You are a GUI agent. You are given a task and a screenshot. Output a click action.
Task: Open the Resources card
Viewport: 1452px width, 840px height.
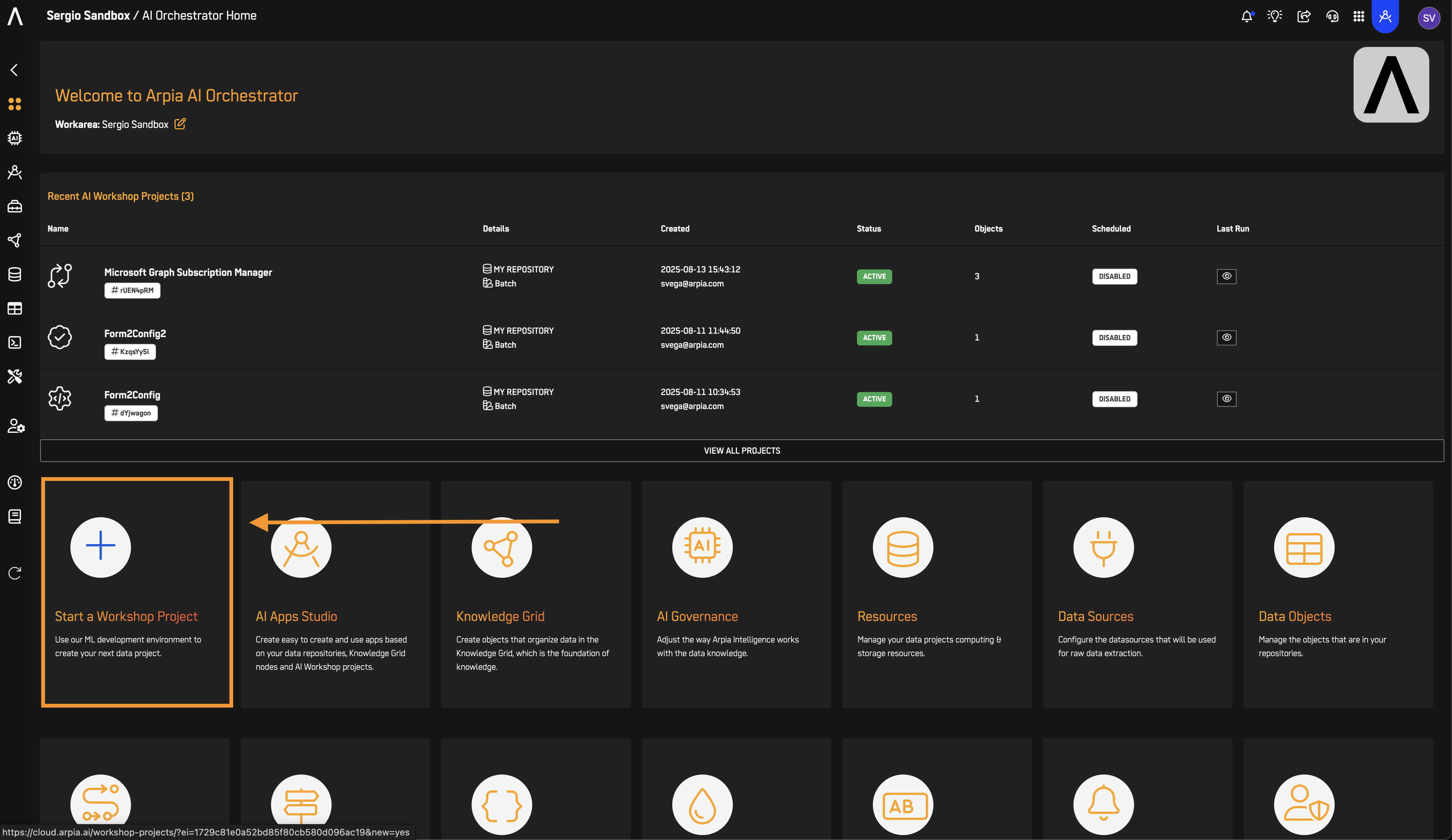[x=936, y=594]
